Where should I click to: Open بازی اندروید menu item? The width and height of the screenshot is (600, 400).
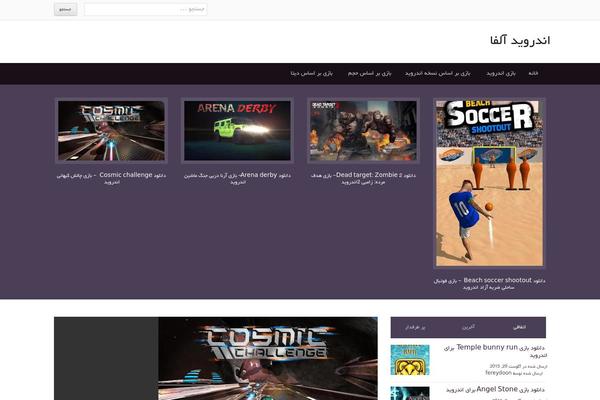501,73
